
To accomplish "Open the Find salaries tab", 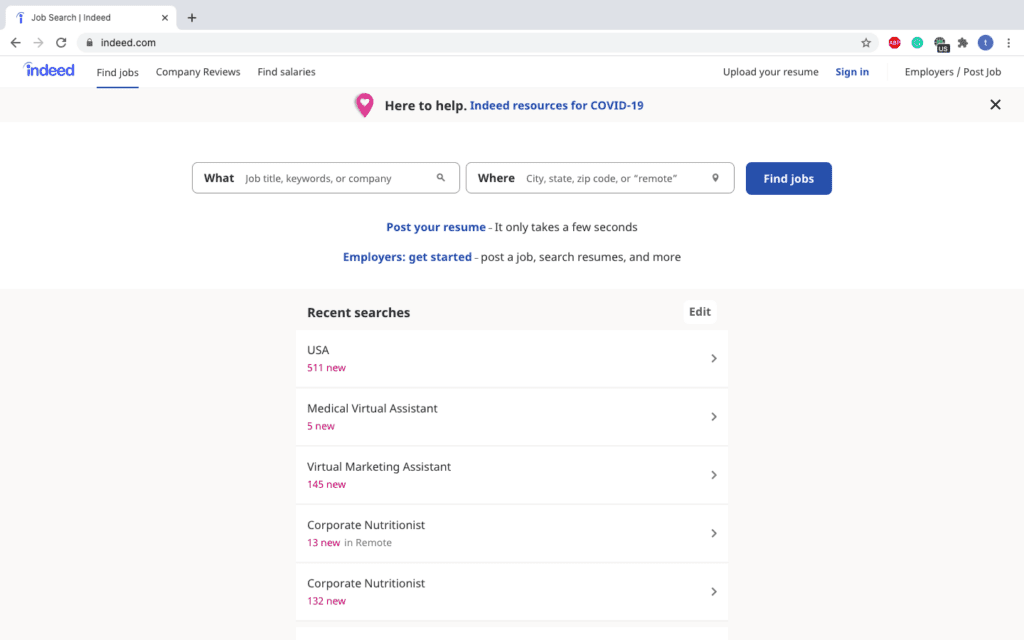I will point(286,71).
